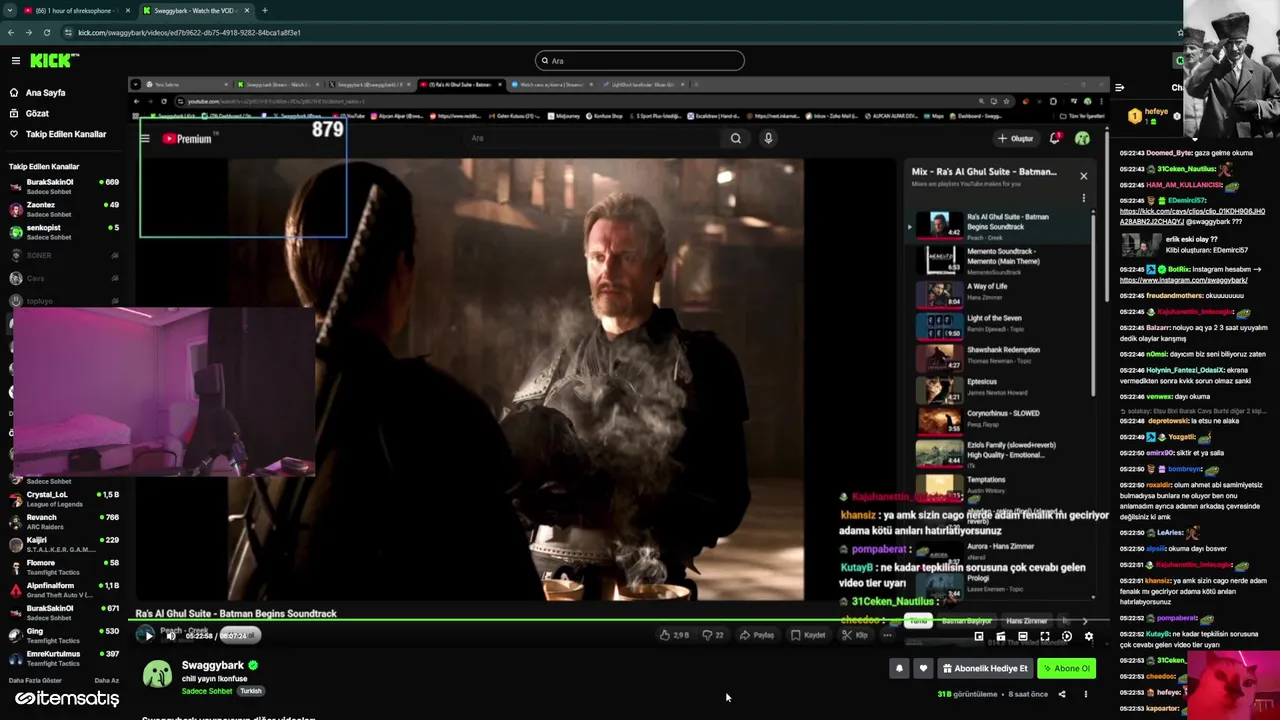This screenshot has width=1280, height=720.
Task: Open BurakSakinOl channel with 669 viewers
Action: tap(65, 186)
